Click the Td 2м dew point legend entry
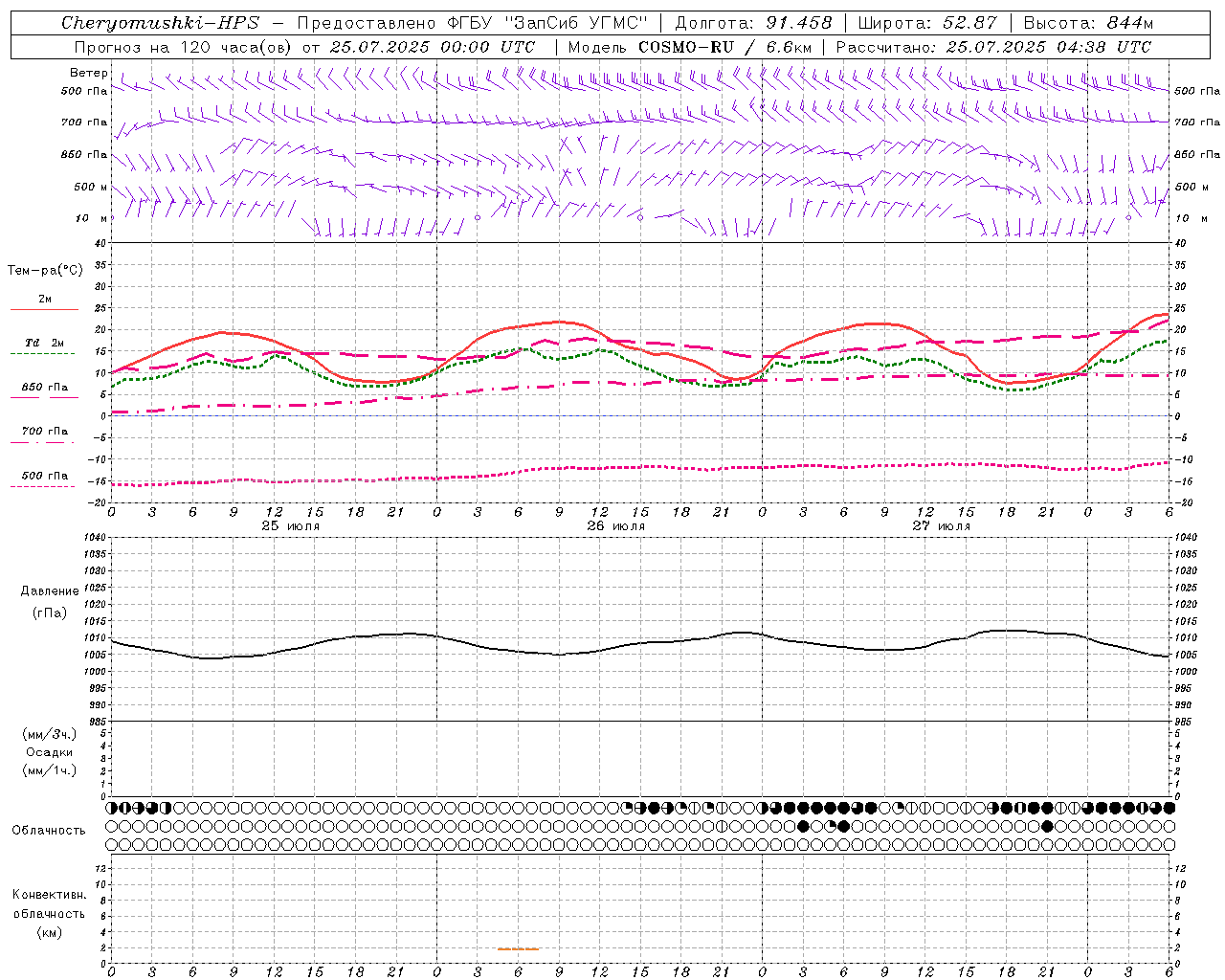The height and width of the screenshot is (980, 1225). click(x=45, y=343)
